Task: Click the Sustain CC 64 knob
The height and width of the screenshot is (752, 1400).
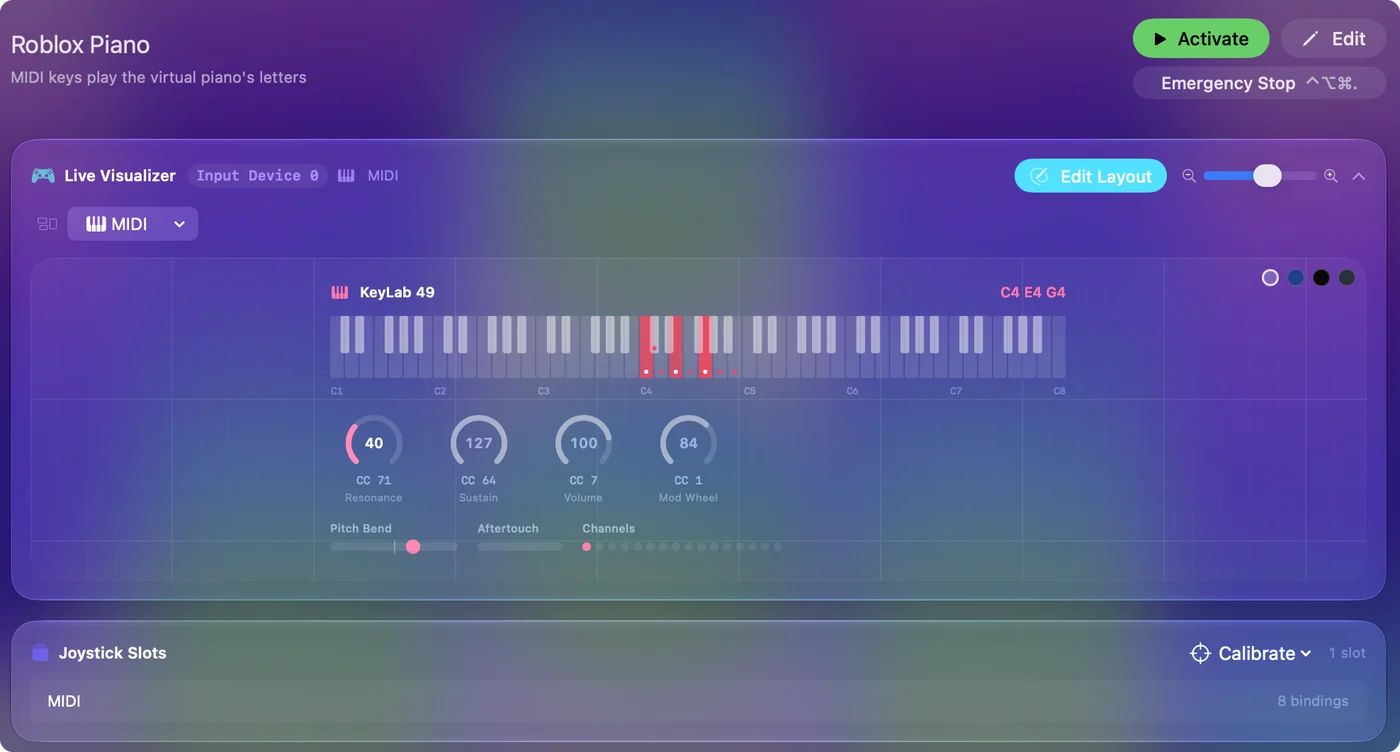Action: point(479,443)
